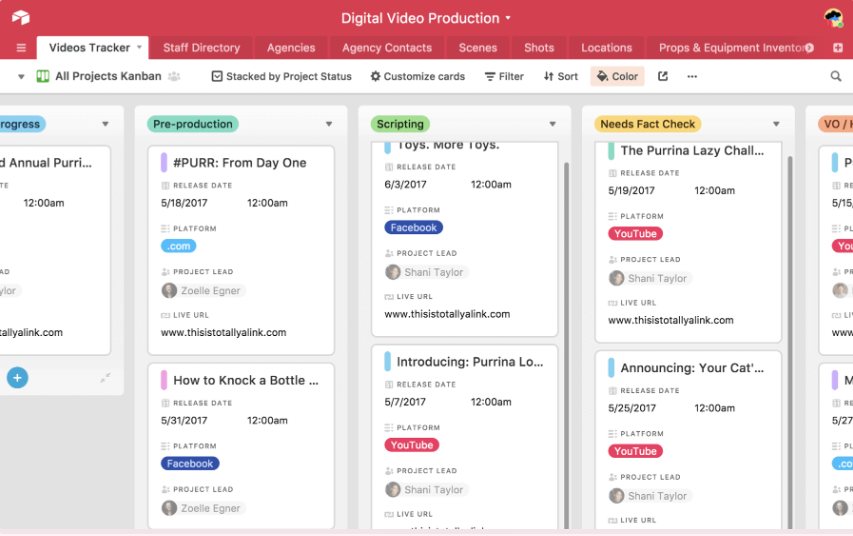The height and width of the screenshot is (536, 853).
Task: Click the Needs Fact Check status label
Action: click(647, 124)
